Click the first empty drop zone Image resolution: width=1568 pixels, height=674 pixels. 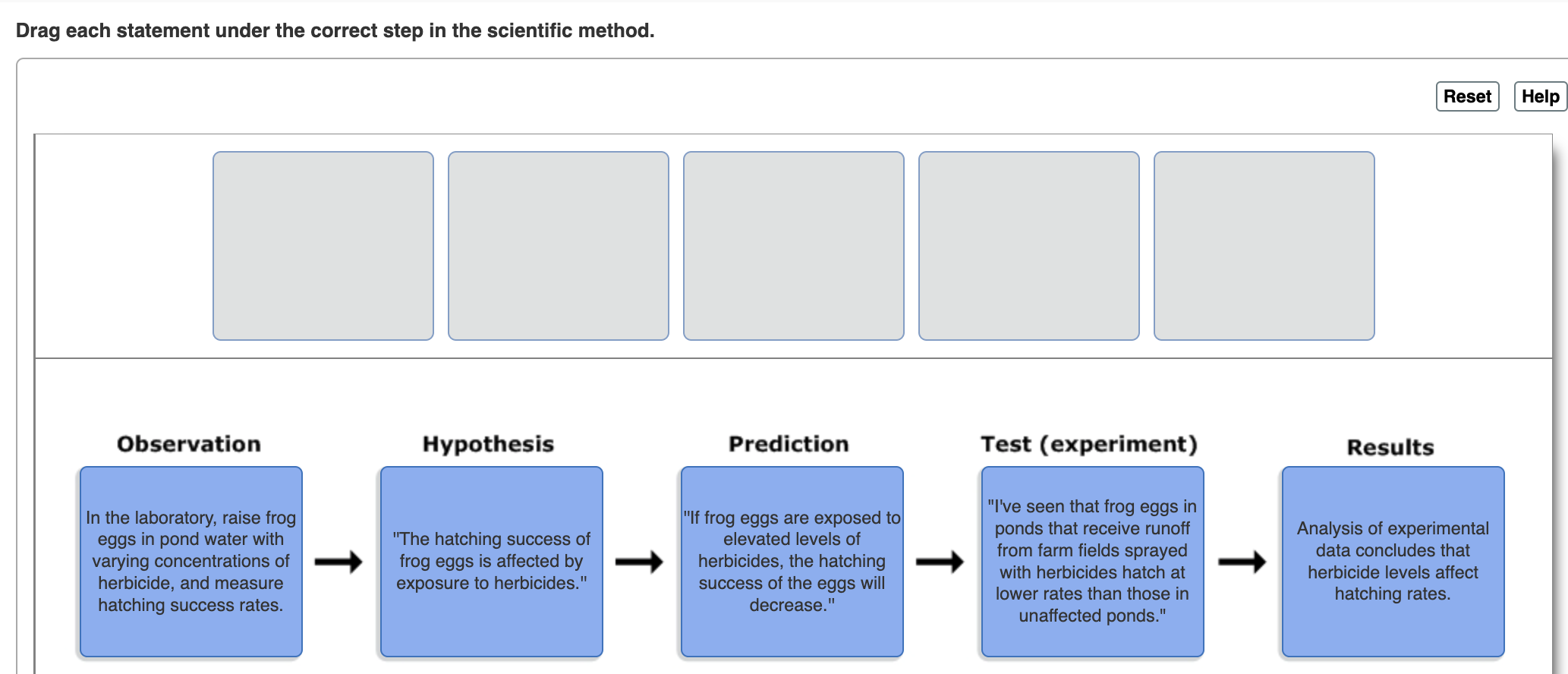323,245
